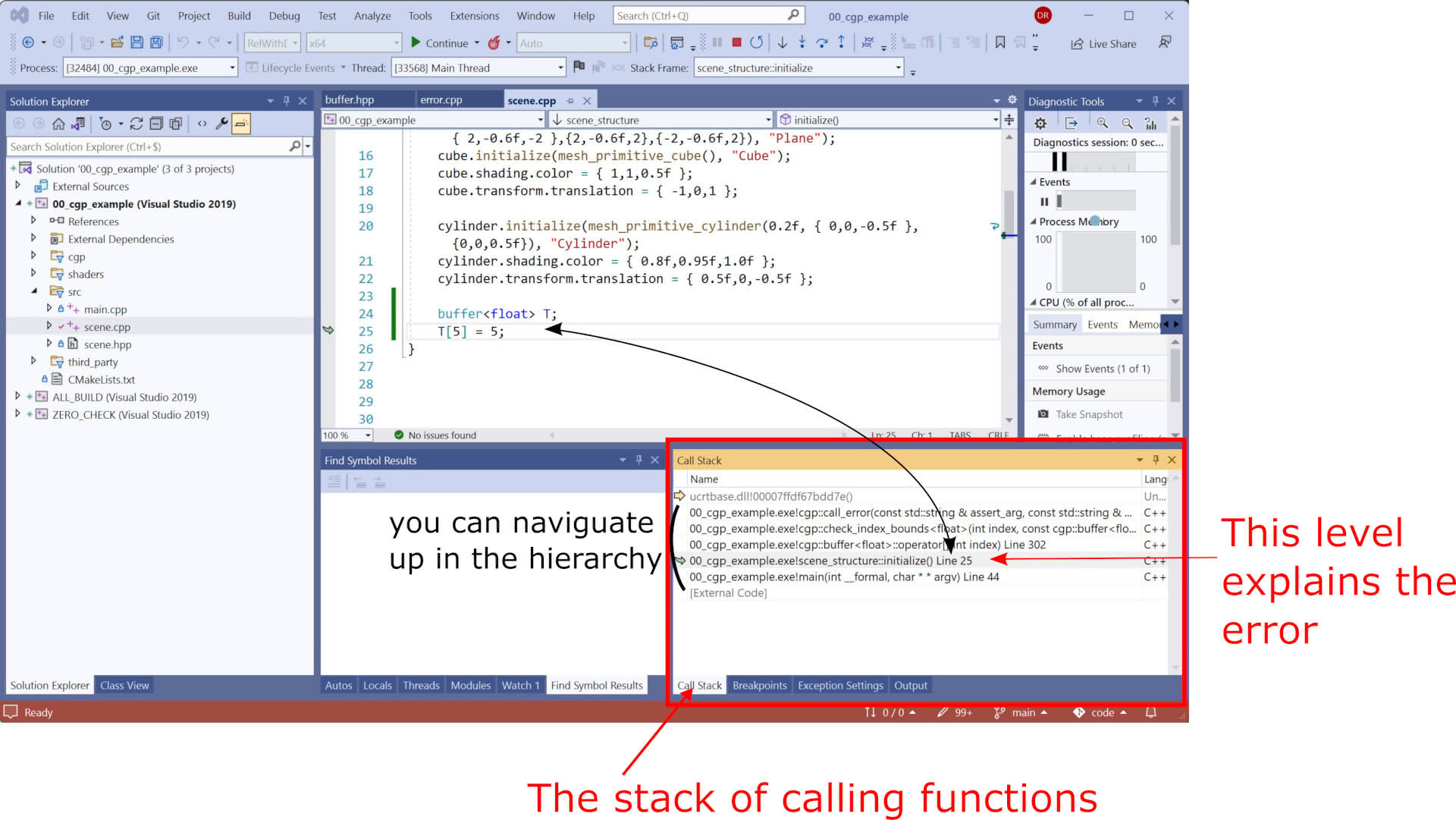Click the Navigate Backward toolbar icon
Image resolution: width=1456 pixels, height=820 pixels.
(x=28, y=42)
